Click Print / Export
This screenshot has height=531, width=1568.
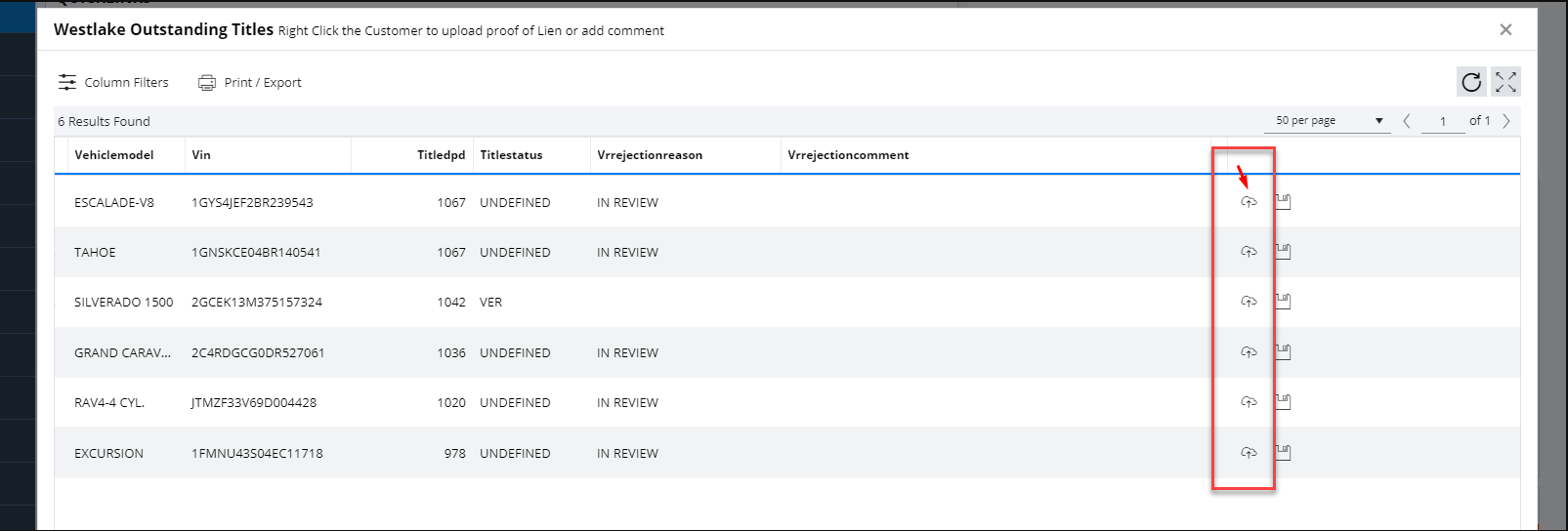[250, 82]
